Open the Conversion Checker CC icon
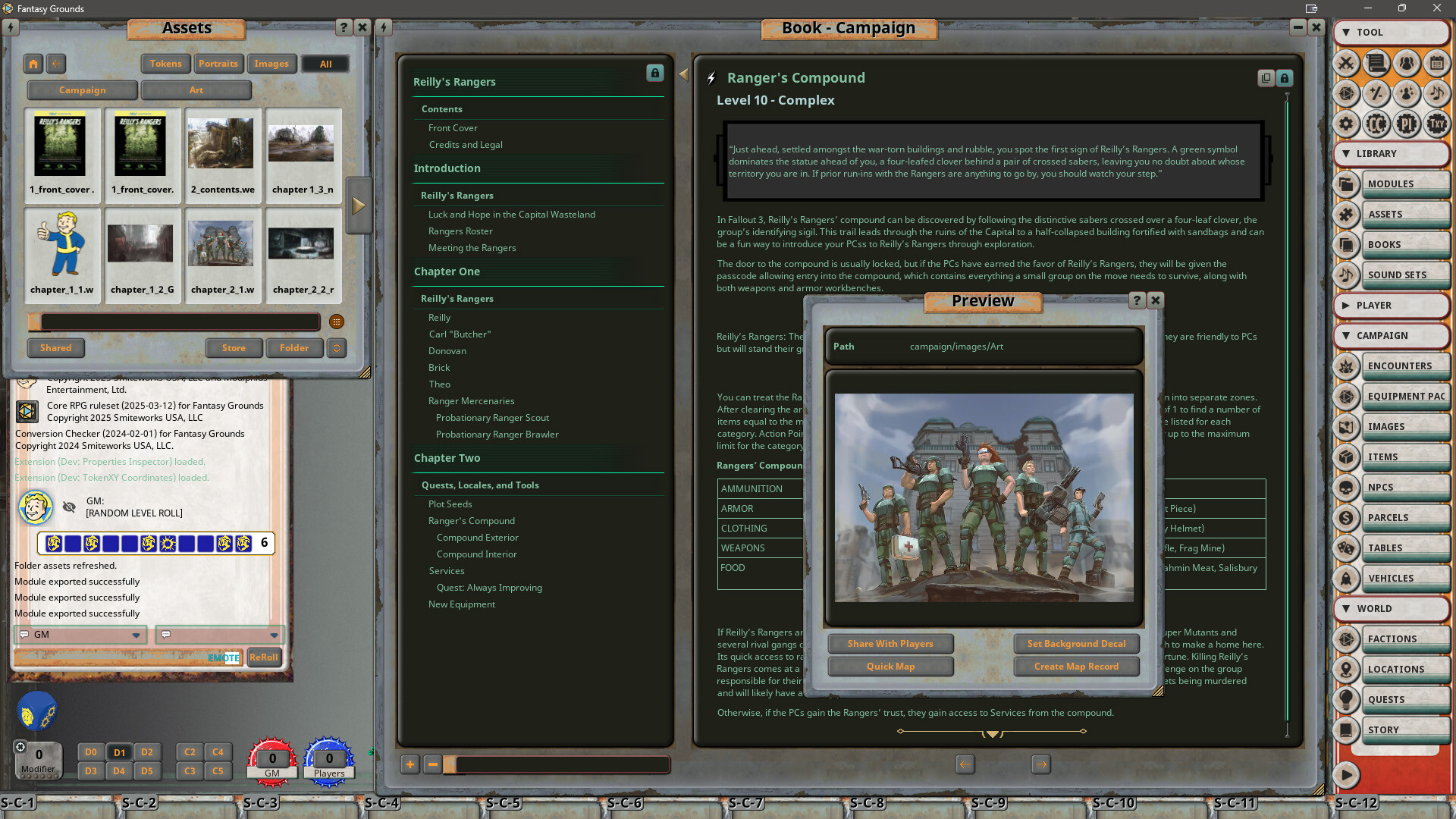Image resolution: width=1456 pixels, height=819 pixels. 1376,124
